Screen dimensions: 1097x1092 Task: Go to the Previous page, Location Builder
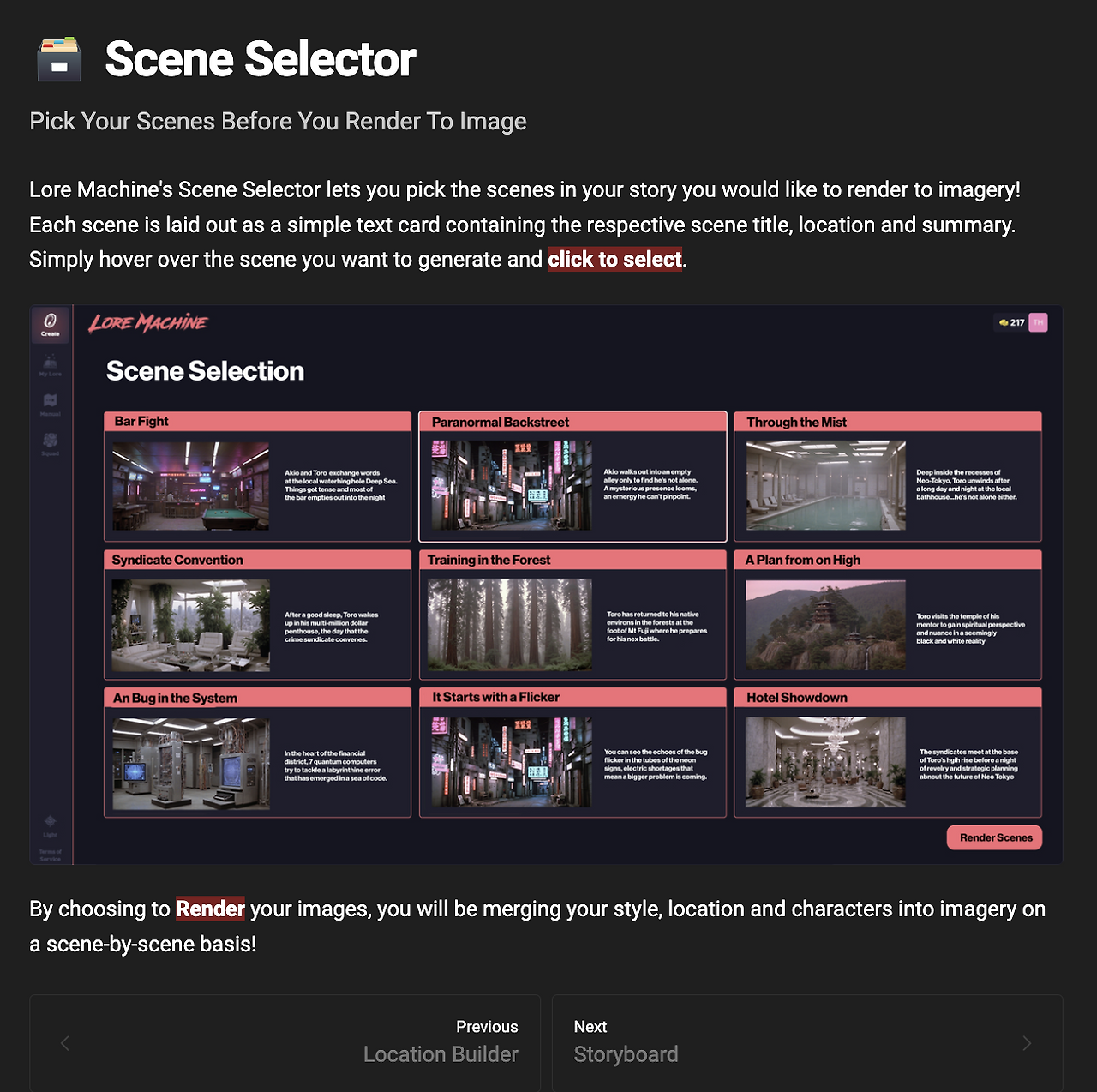(x=285, y=1043)
